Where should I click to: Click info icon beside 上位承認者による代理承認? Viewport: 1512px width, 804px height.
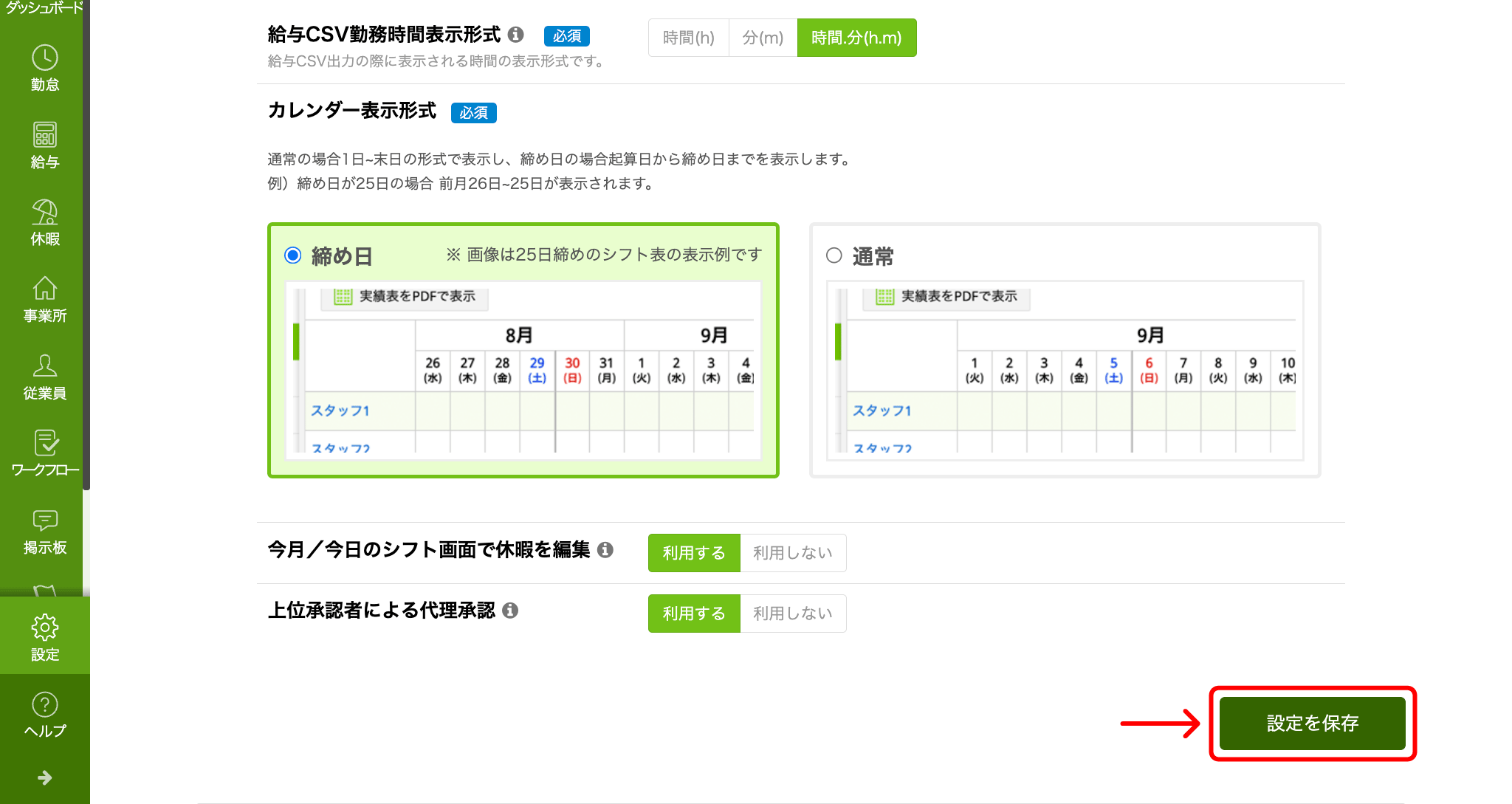(510, 611)
